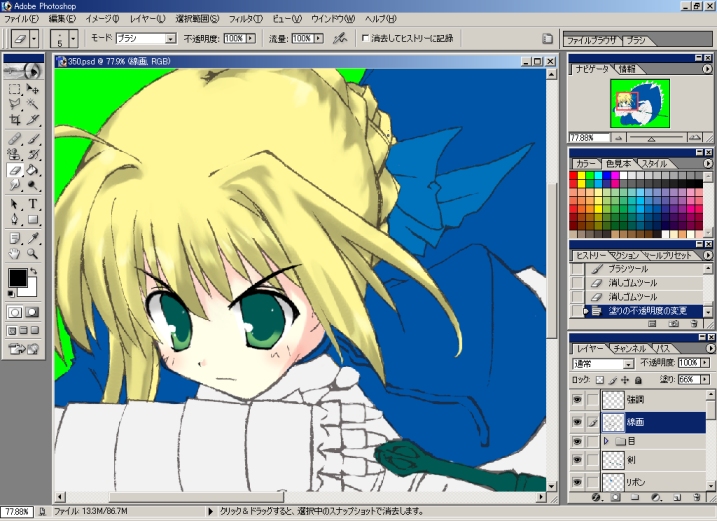Select the Eraser tool in toolbox
717x521 pixels.
15,170
